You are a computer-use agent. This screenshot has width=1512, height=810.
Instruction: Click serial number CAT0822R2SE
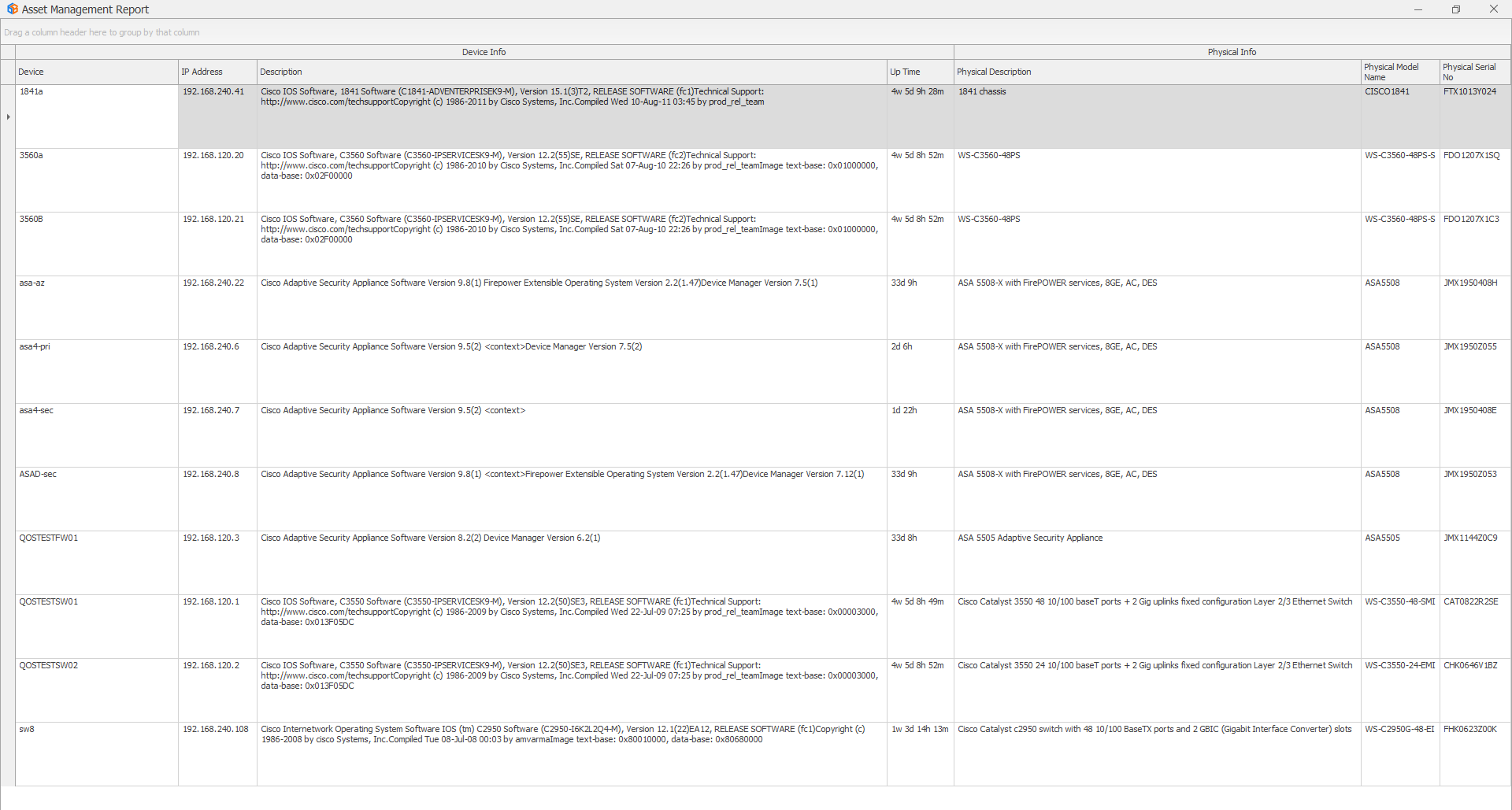point(1475,627)
